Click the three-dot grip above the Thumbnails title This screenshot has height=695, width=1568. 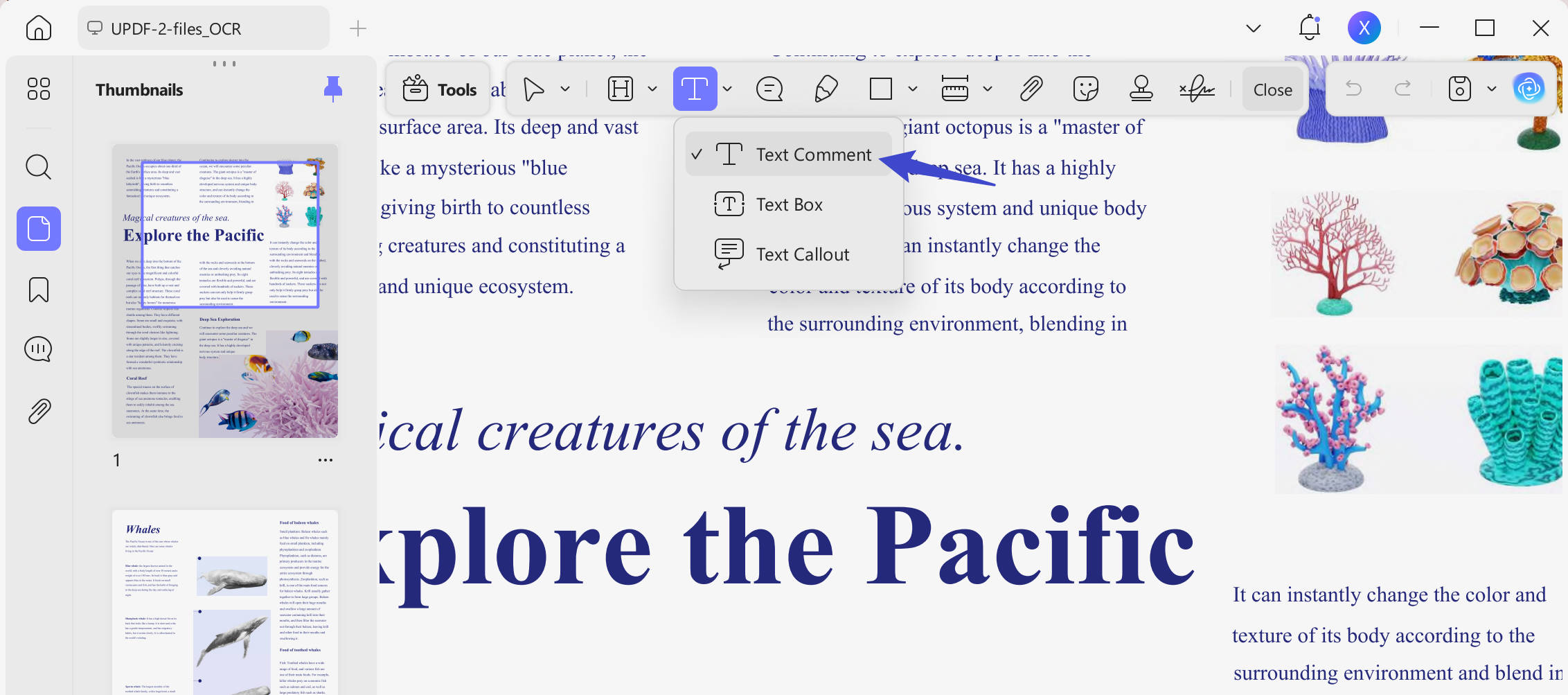[224, 64]
